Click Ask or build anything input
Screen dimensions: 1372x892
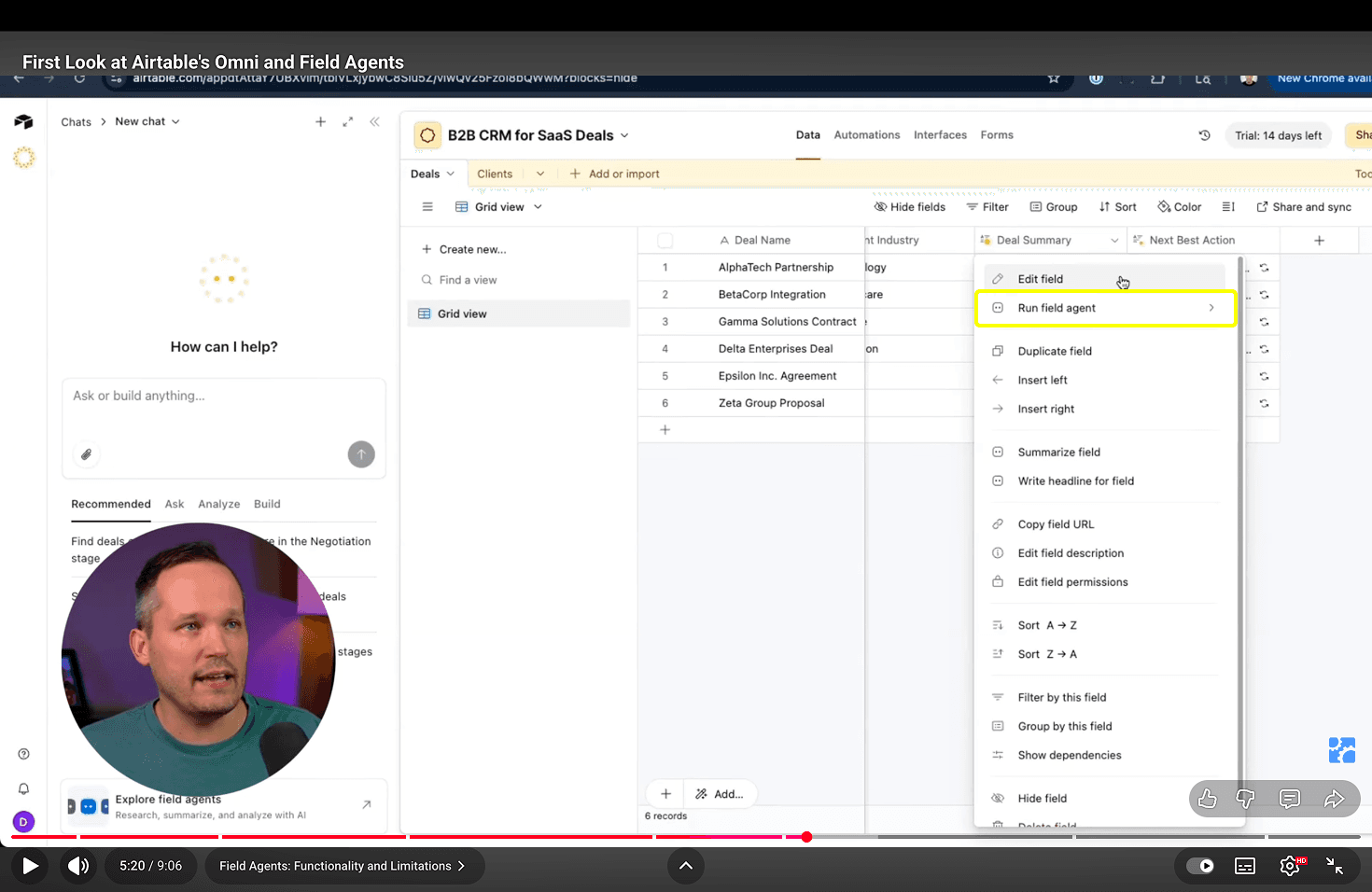(x=224, y=397)
